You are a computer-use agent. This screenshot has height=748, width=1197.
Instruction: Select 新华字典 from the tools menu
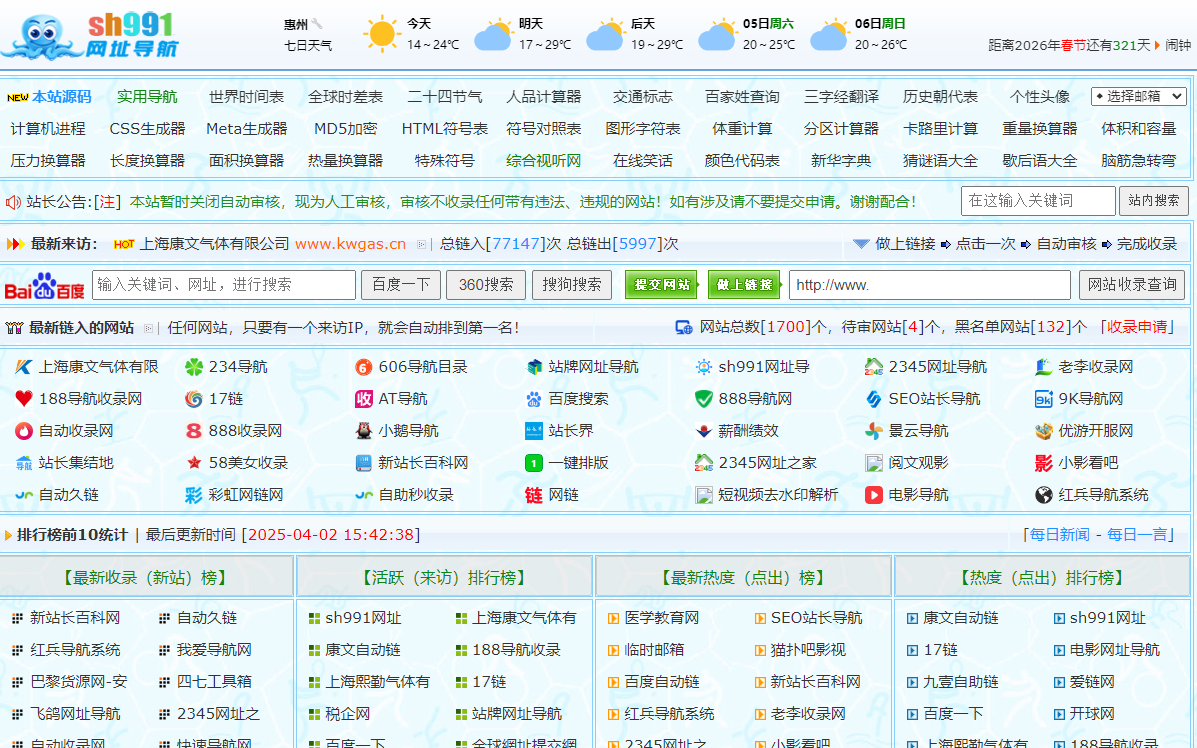pos(841,160)
